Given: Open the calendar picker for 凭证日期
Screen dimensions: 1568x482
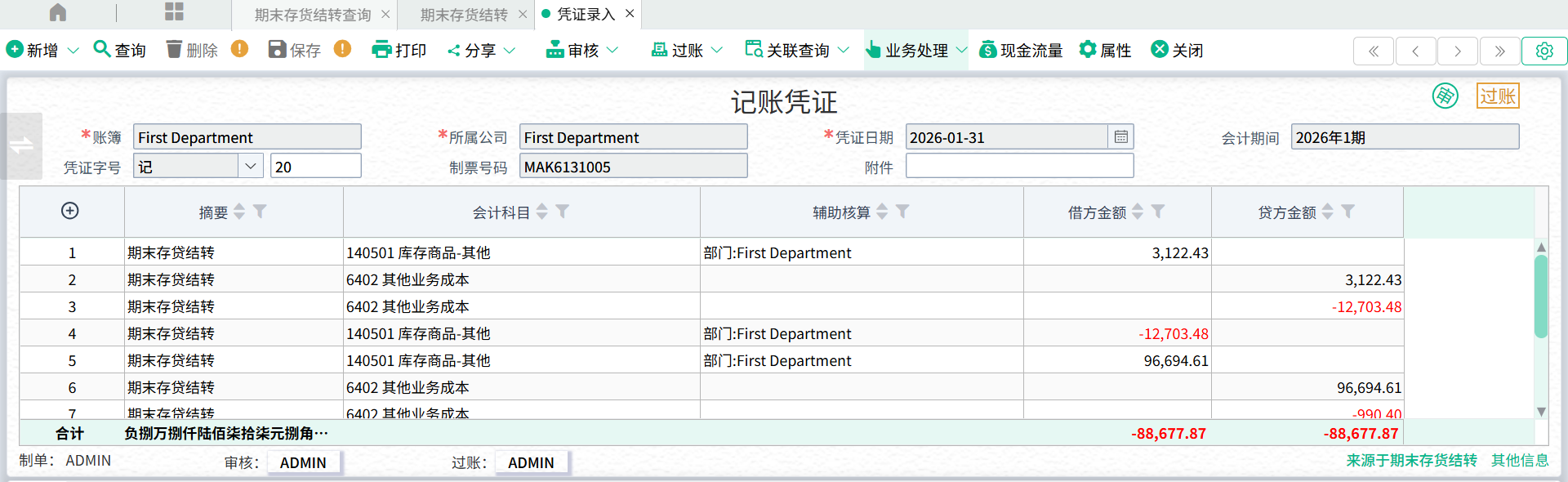Looking at the screenshot, I should coord(1120,137).
